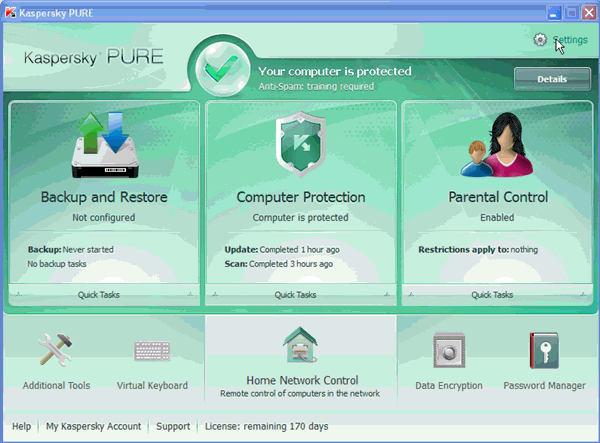This screenshot has width=600, height=443.
Task: Open the Password Manager book icon
Action: (544, 350)
